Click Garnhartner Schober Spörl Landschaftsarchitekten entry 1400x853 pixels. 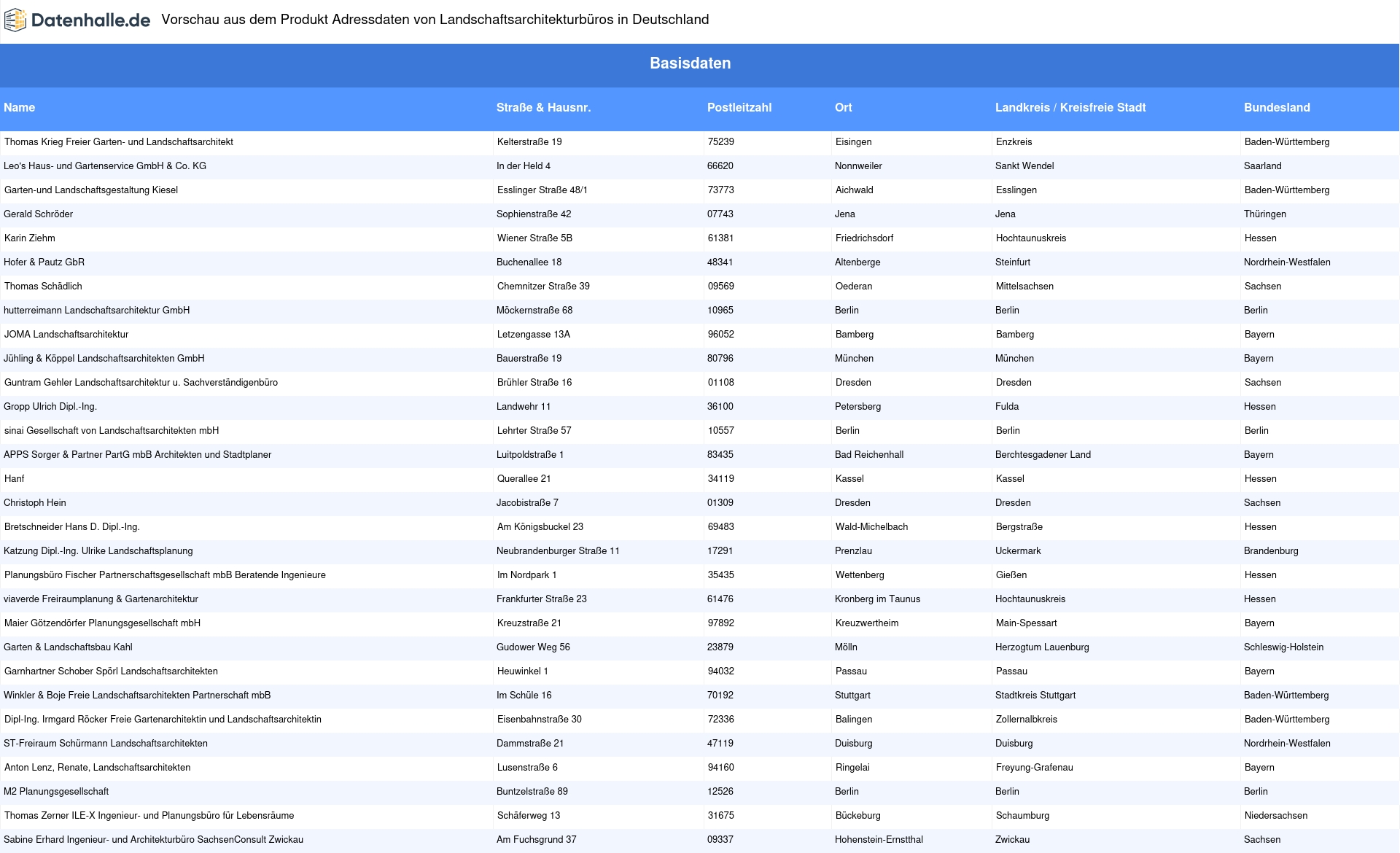pyautogui.click(x=111, y=671)
